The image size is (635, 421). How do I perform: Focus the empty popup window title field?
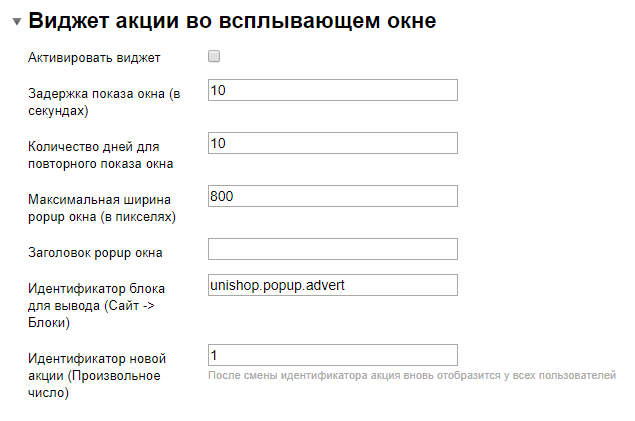pyautogui.click(x=332, y=249)
